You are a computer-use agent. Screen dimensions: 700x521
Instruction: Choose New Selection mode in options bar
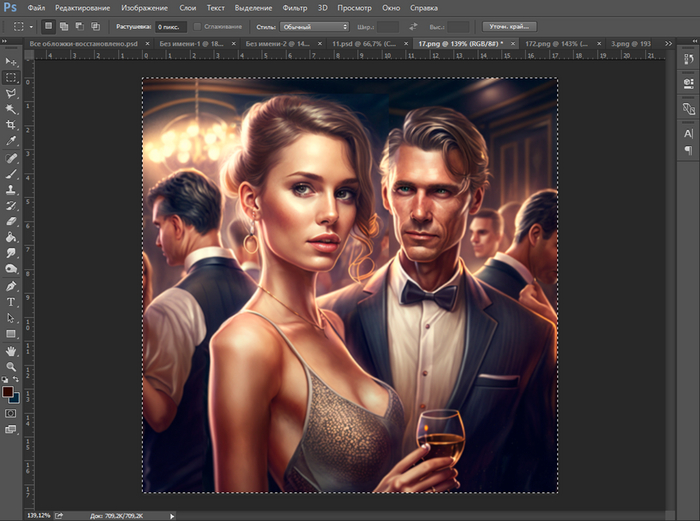[x=48, y=26]
